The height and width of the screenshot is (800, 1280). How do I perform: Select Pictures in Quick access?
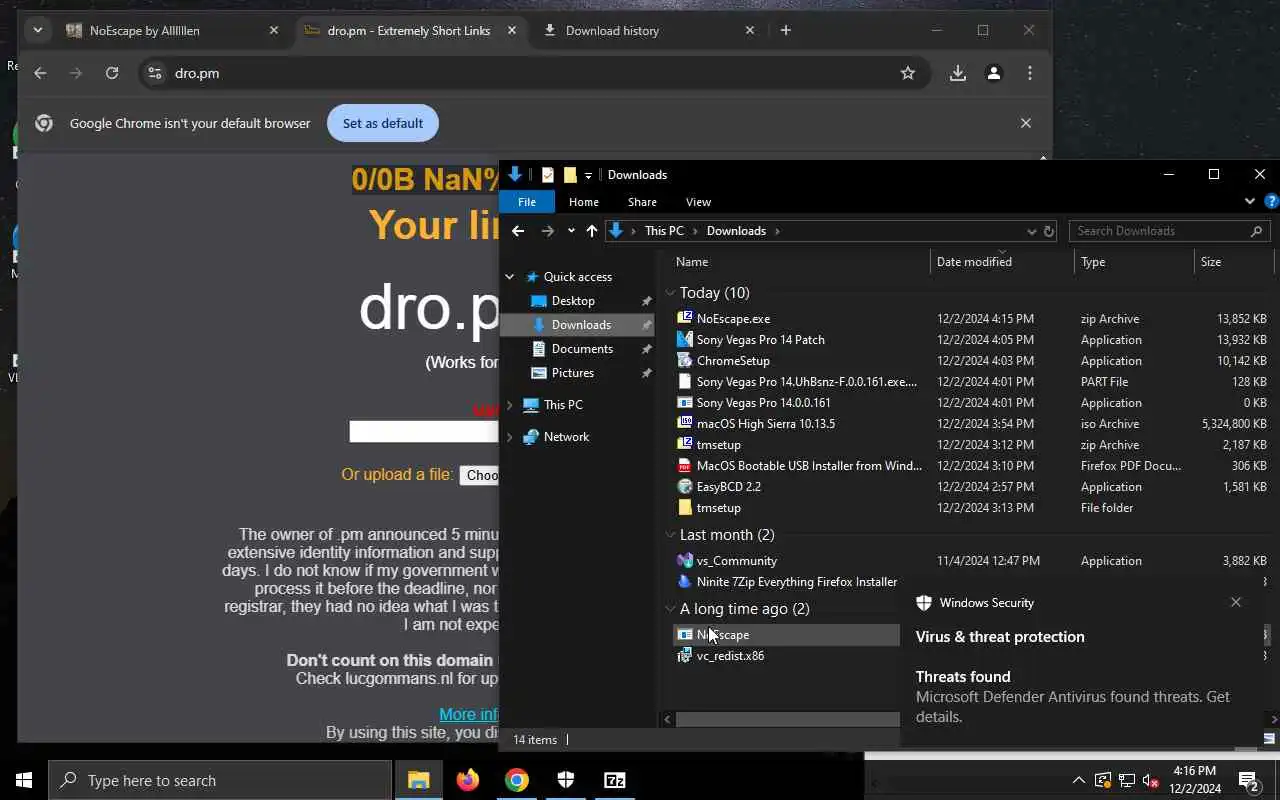(573, 373)
